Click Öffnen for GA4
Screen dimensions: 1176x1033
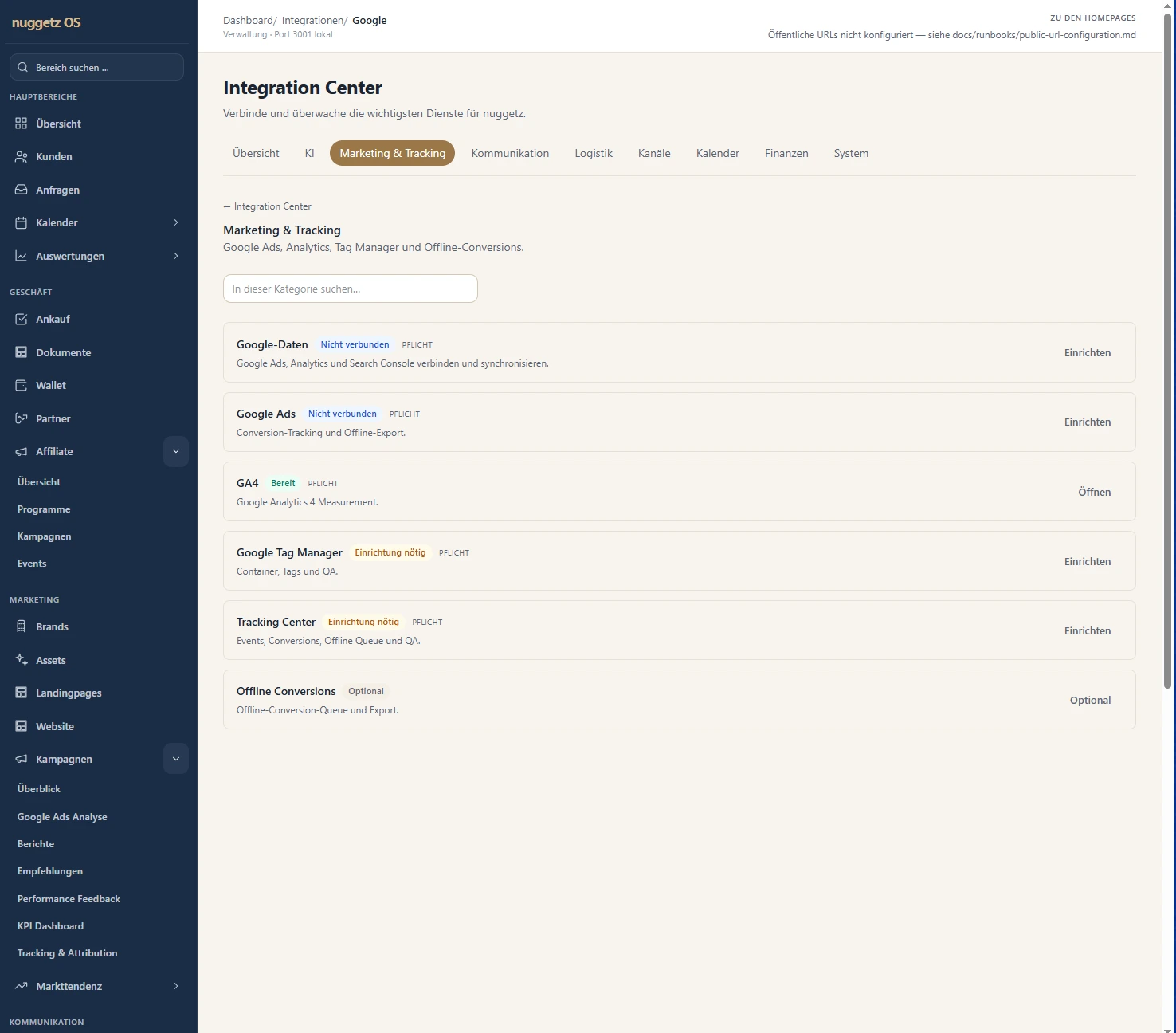pyautogui.click(x=1095, y=492)
